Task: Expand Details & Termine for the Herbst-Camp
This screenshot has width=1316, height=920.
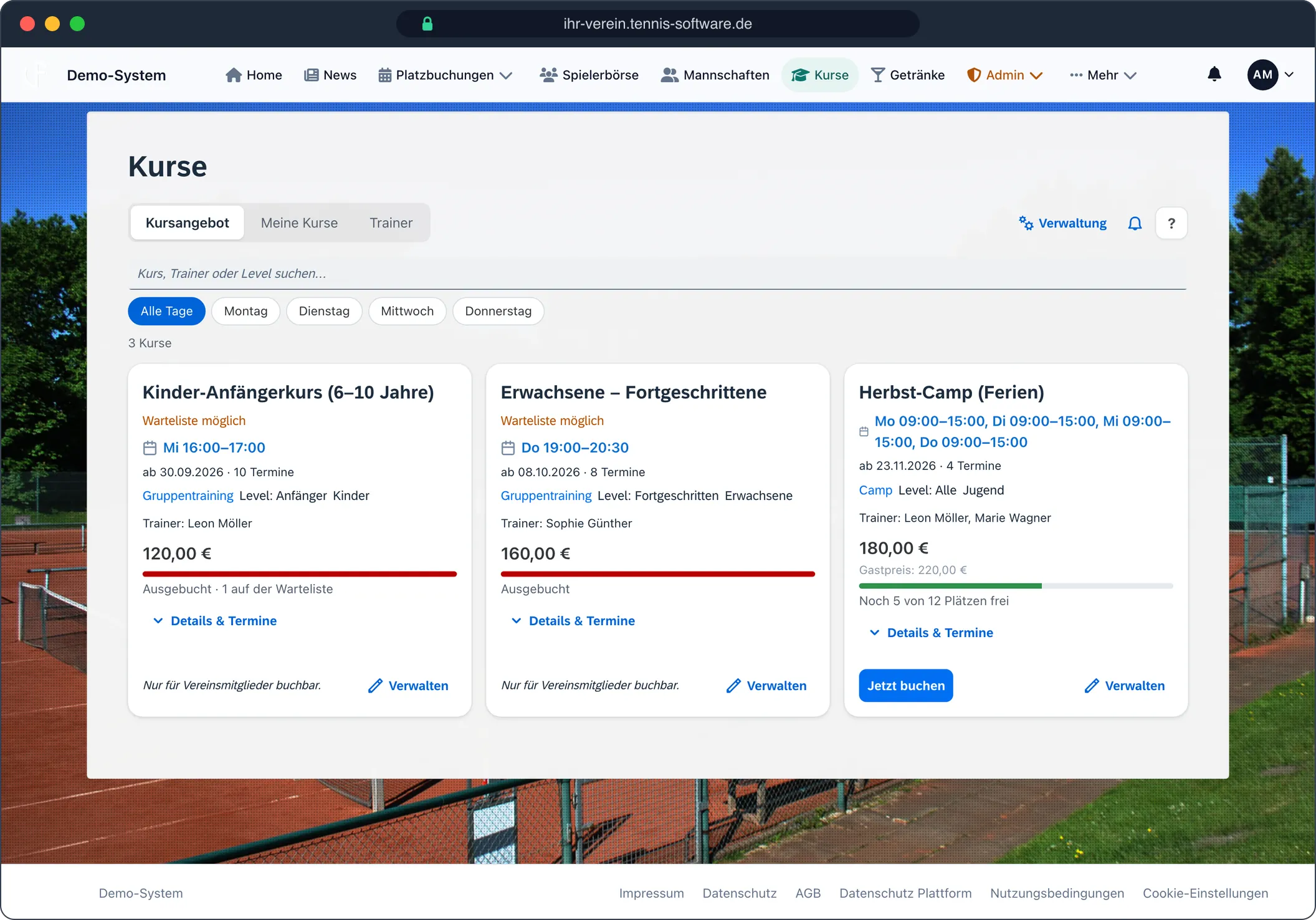Action: click(932, 633)
